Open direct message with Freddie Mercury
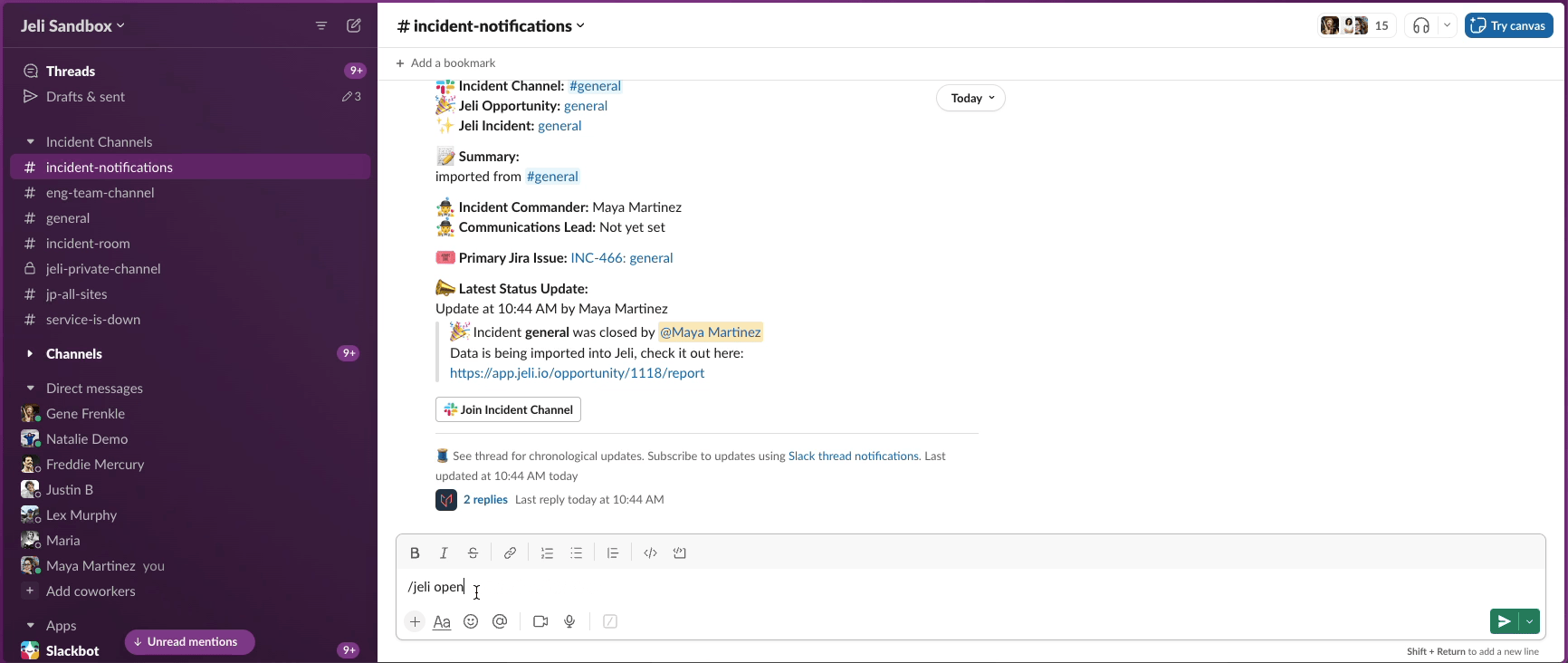The image size is (1568, 663). 190,464
